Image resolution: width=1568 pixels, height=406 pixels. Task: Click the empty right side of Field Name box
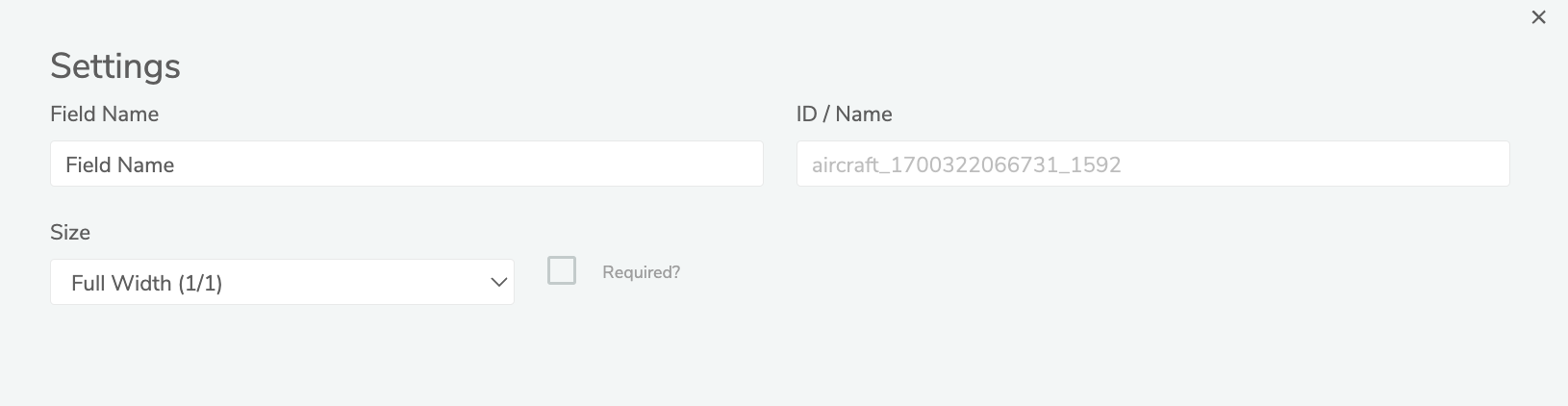click(x=625, y=165)
